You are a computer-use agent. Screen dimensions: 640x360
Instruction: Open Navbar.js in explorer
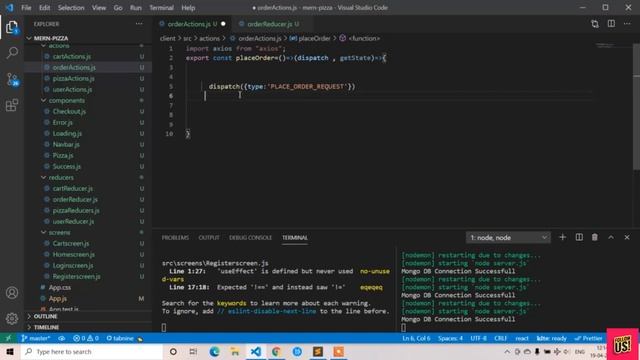tap(66, 144)
